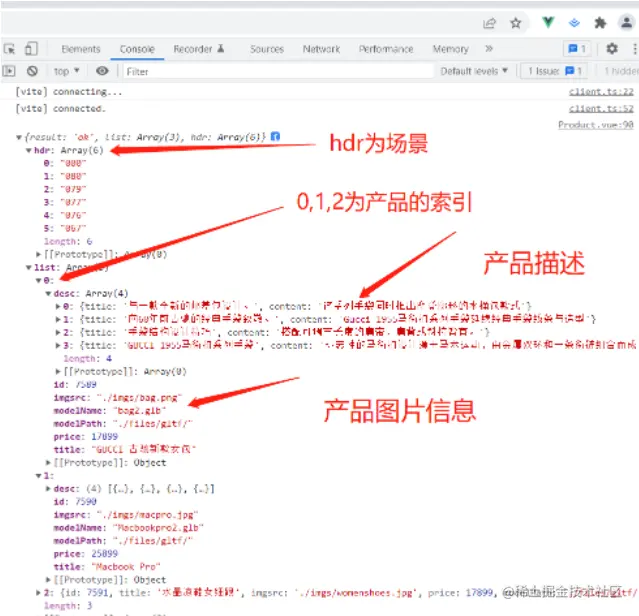
Task: Show more DevTools tabs chevron
Action: coord(489,49)
